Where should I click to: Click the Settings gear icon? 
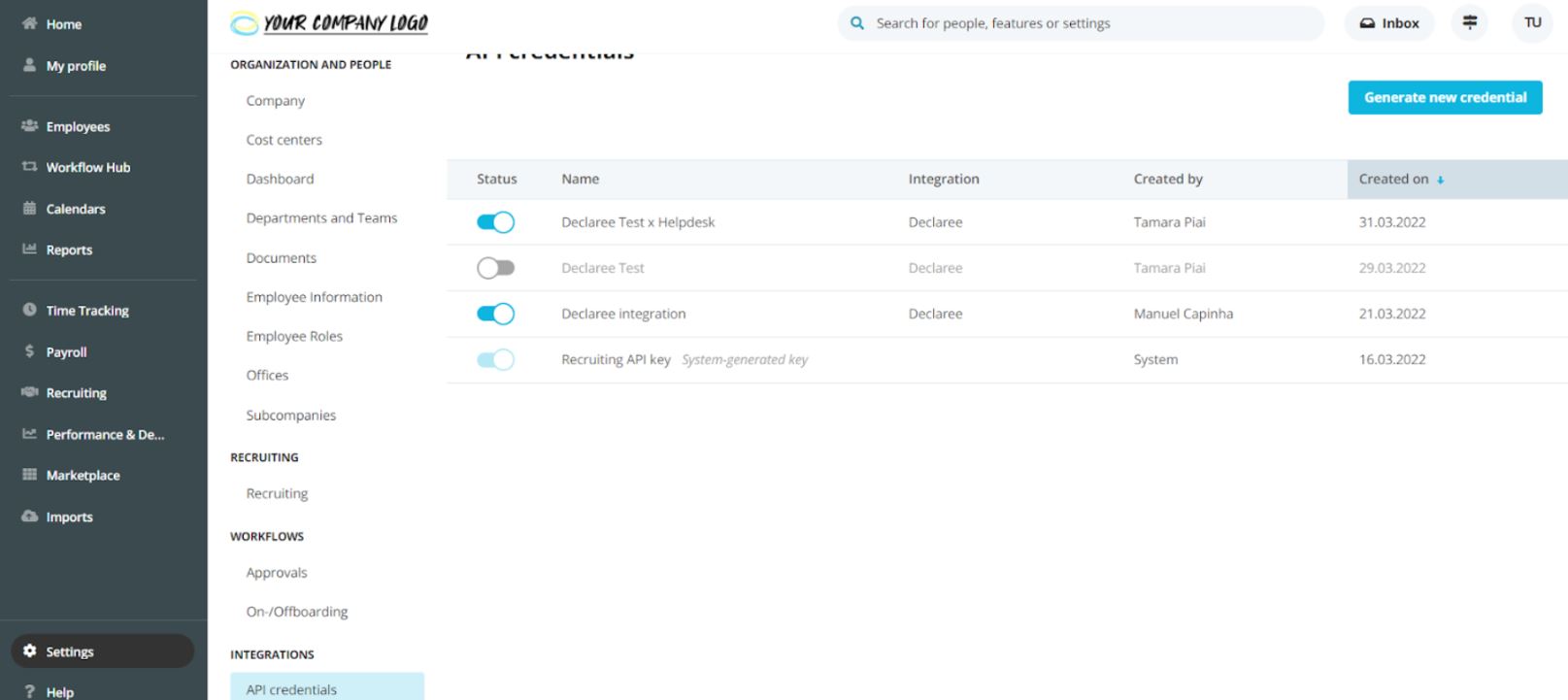29,651
